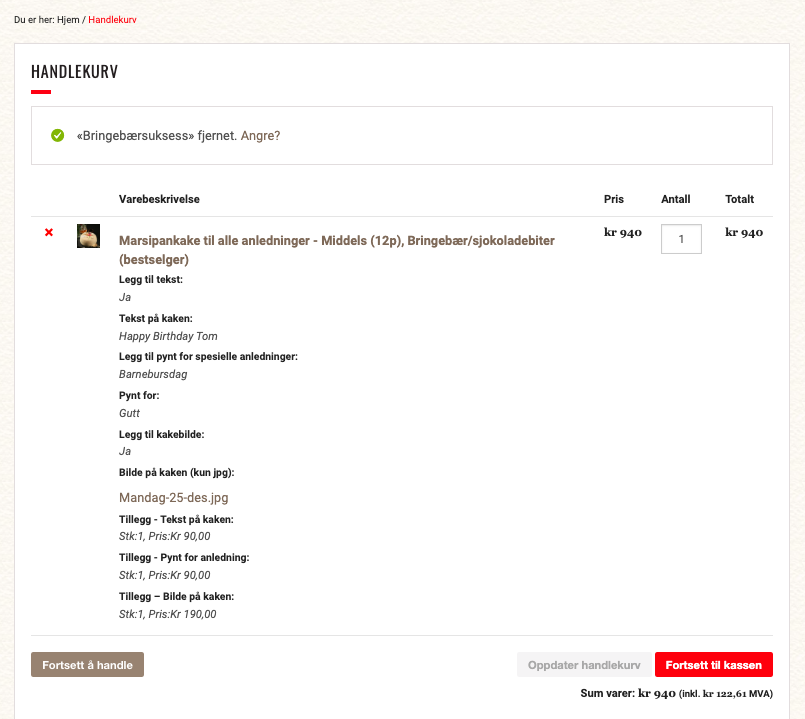Remove the Marsipankake item with red X

pos(49,233)
